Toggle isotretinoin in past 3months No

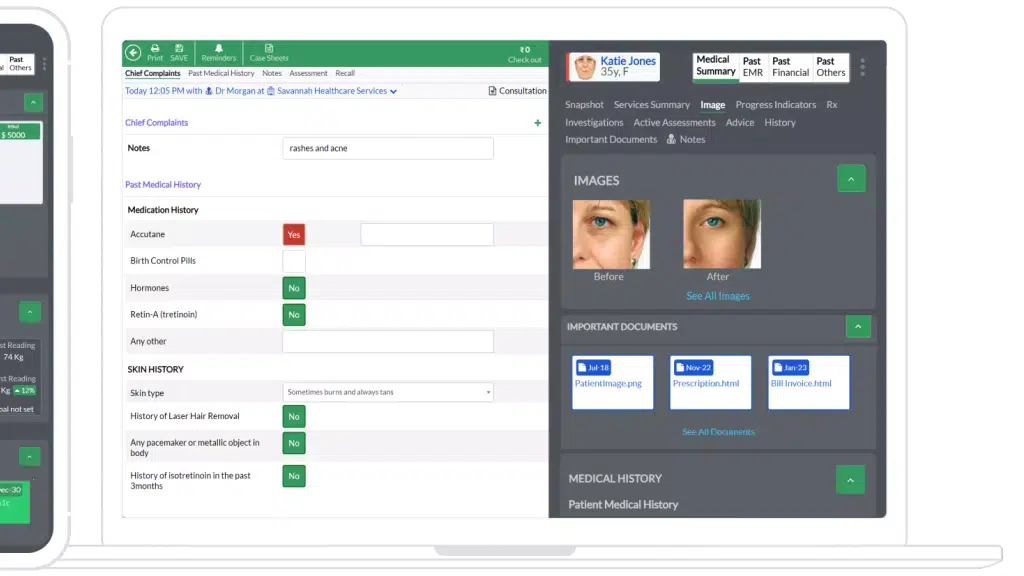click(294, 476)
